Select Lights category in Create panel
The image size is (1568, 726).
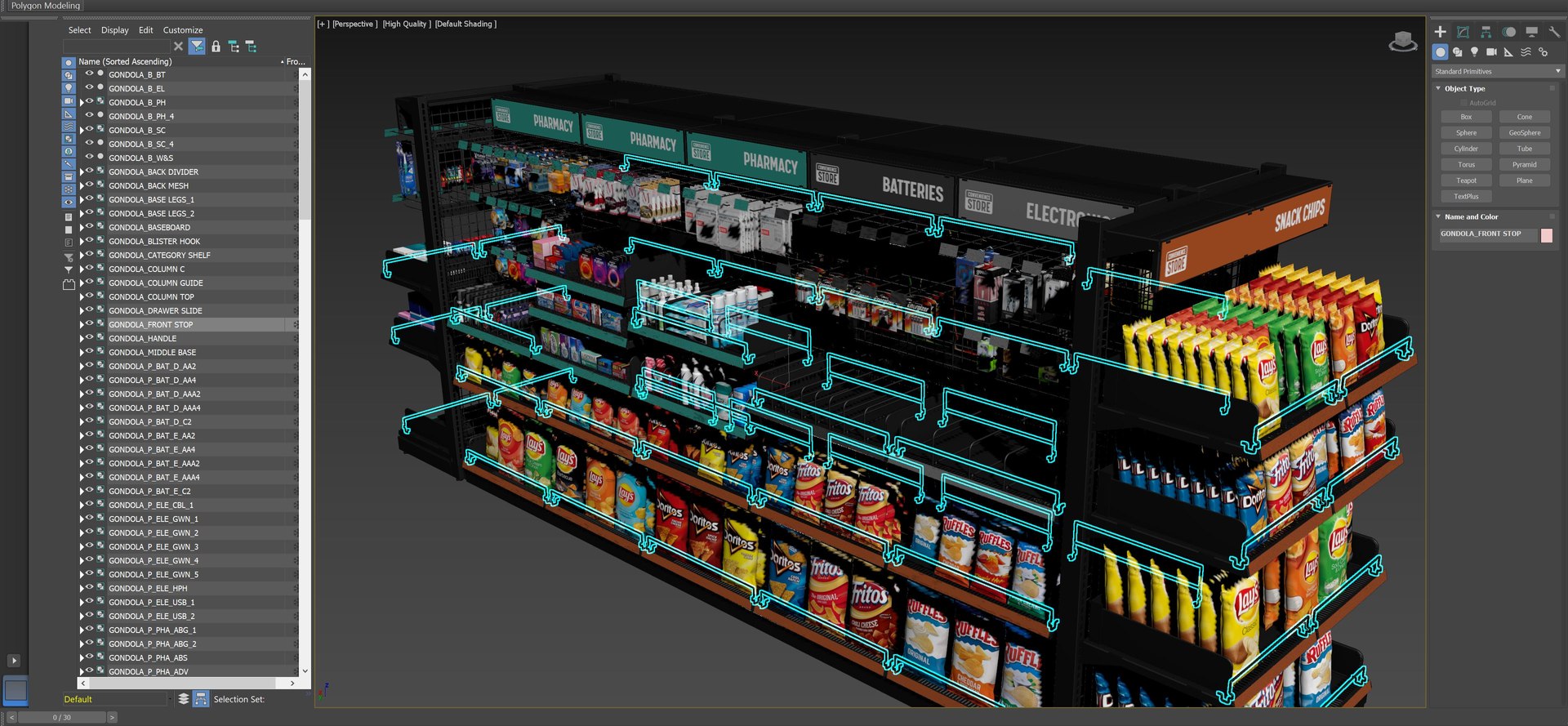click(1474, 52)
